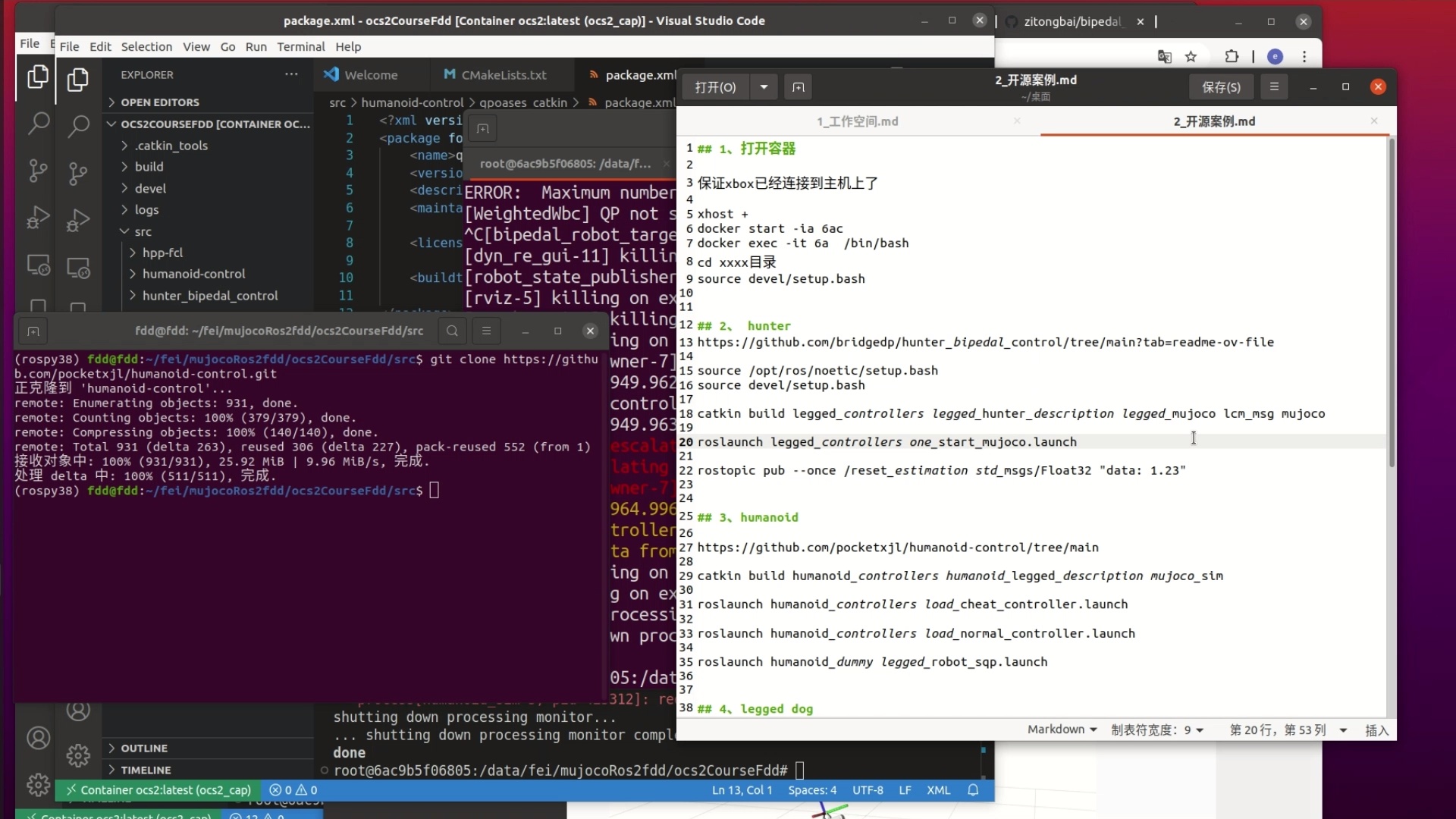The image size is (1456, 819).
Task: Open Source Control view icon
Action: [x=78, y=174]
